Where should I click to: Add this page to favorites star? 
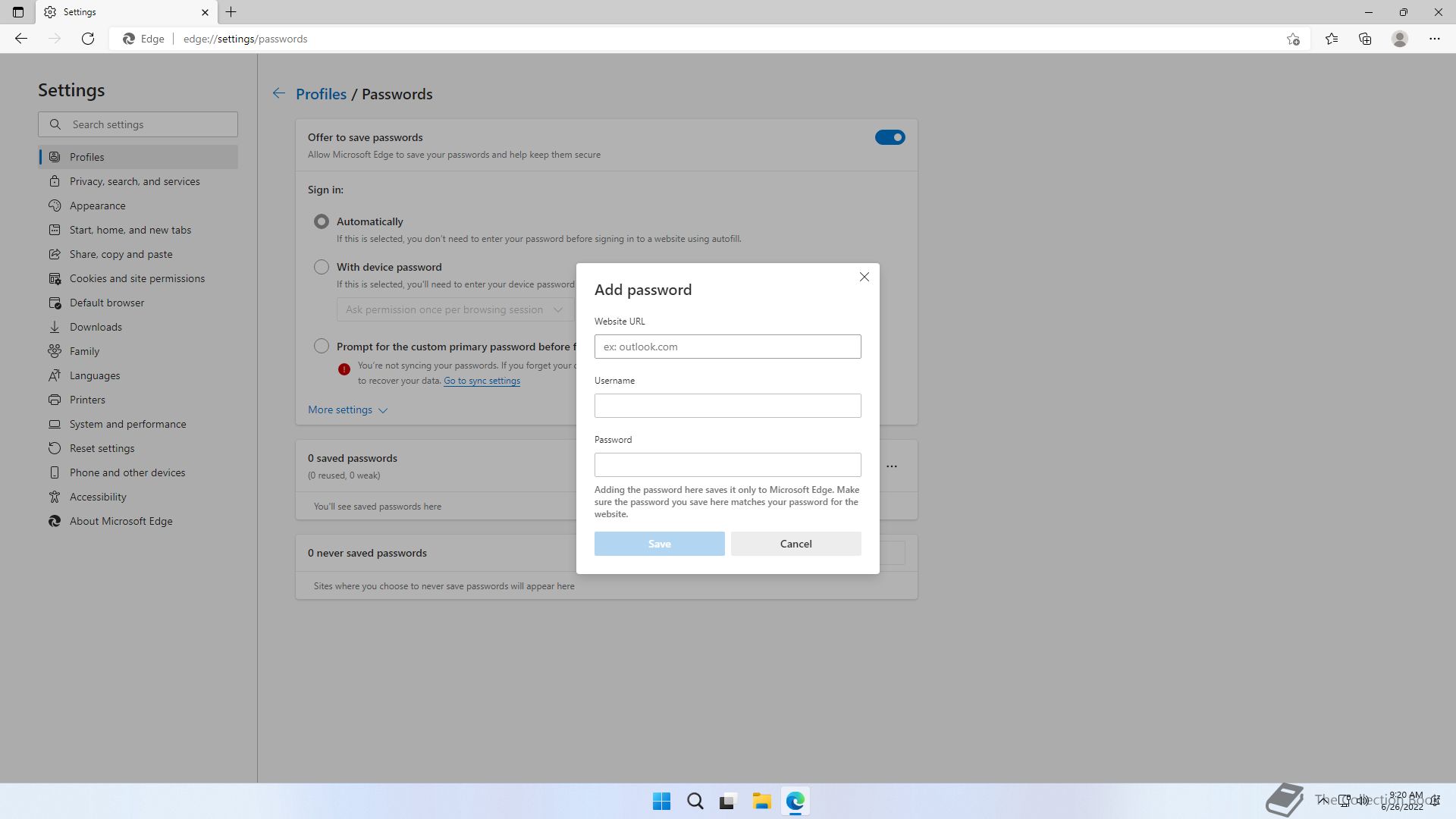1293,39
